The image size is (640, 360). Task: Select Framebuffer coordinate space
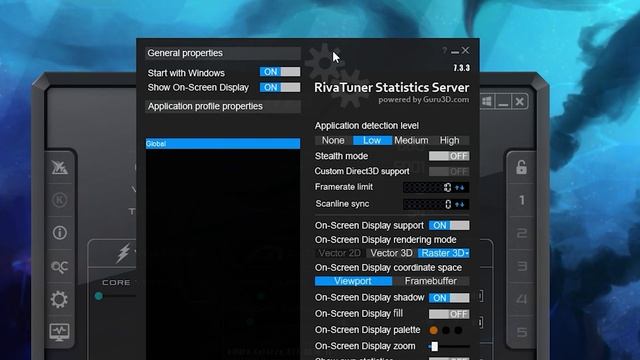(431, 281)
